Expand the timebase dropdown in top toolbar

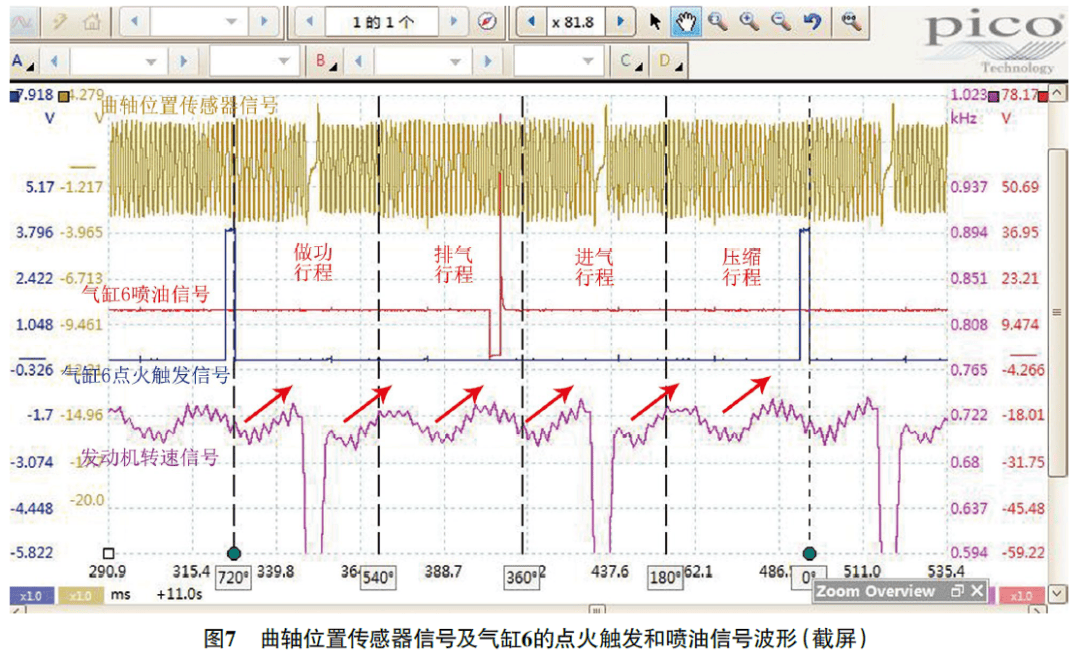[232, 21]
